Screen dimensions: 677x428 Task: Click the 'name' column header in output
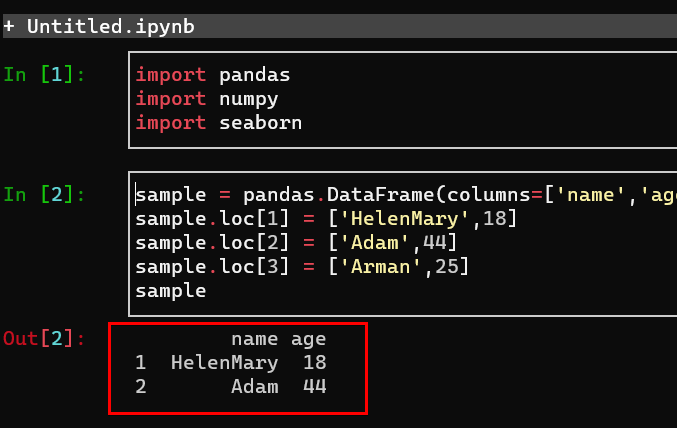[255, 339]
